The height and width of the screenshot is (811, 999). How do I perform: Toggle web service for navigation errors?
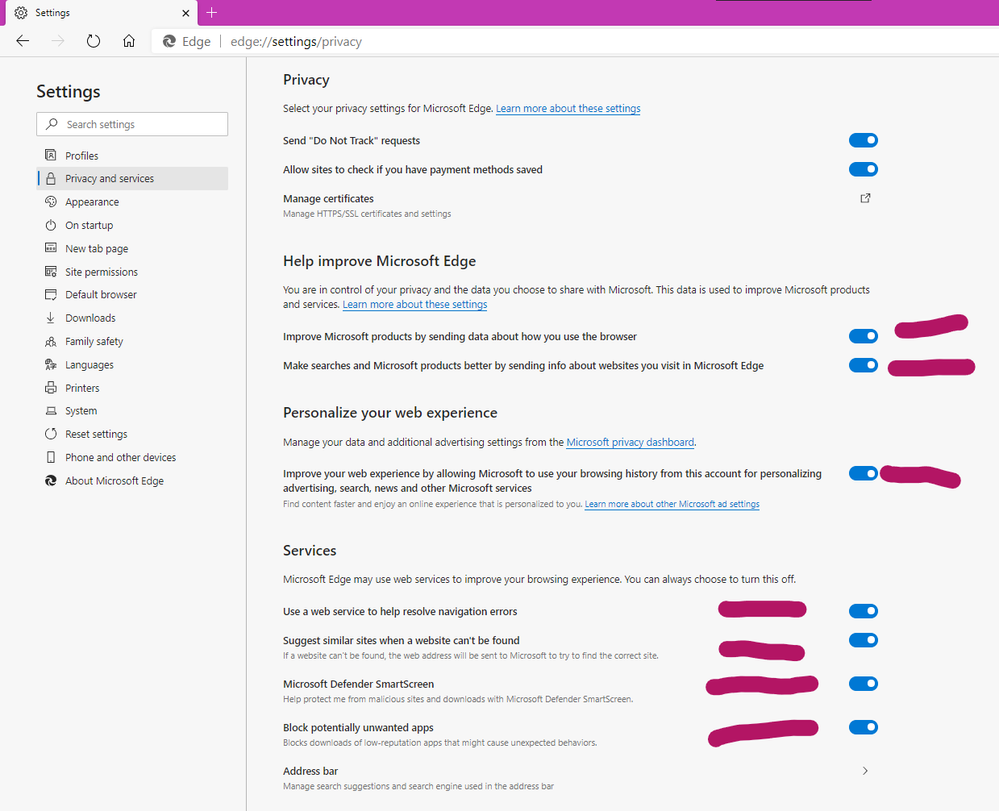(x=863, y=611)
